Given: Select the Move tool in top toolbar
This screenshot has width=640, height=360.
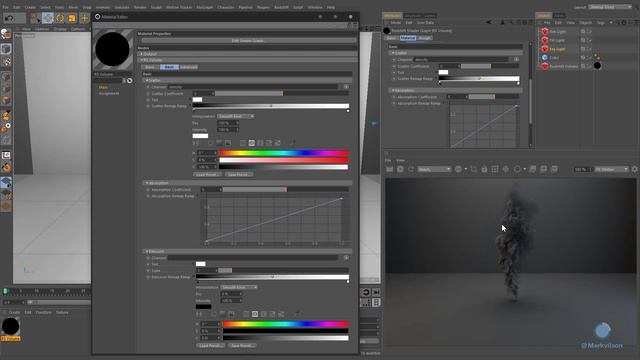Looking at the screenshot, I should pos(48,18).
